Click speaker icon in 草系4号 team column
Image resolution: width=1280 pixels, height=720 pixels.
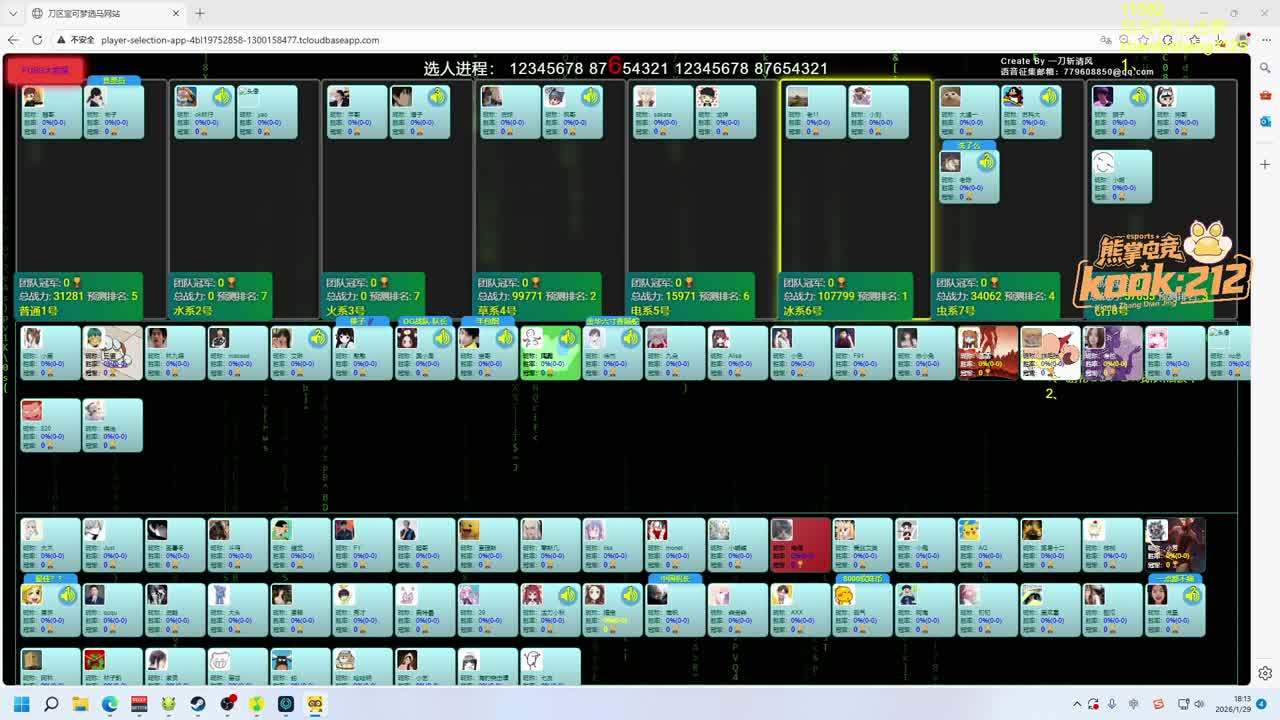coord(590,97)
